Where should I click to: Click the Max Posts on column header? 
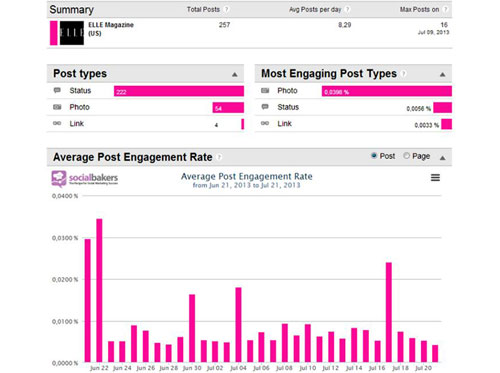click(x=420, y=9)
